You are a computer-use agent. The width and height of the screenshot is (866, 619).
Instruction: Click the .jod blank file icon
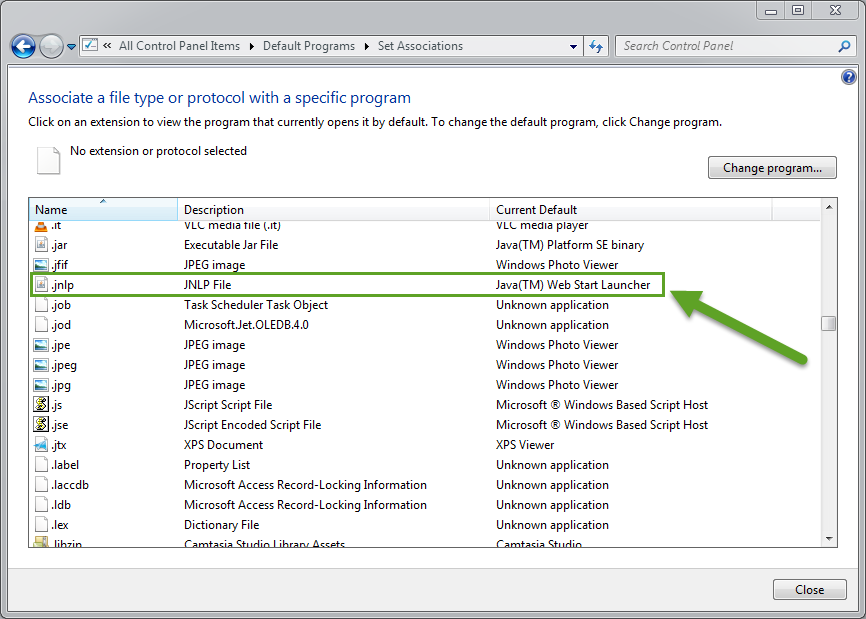pyautogui.click(x=41, y=324)
